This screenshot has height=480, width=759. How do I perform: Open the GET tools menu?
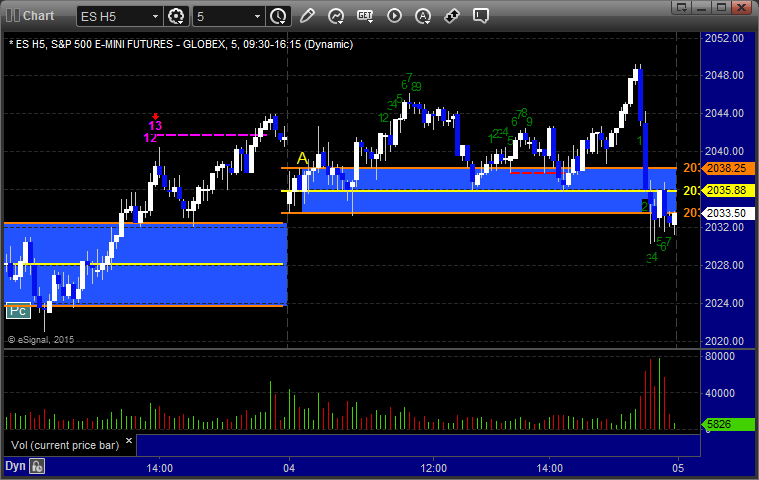365,16
